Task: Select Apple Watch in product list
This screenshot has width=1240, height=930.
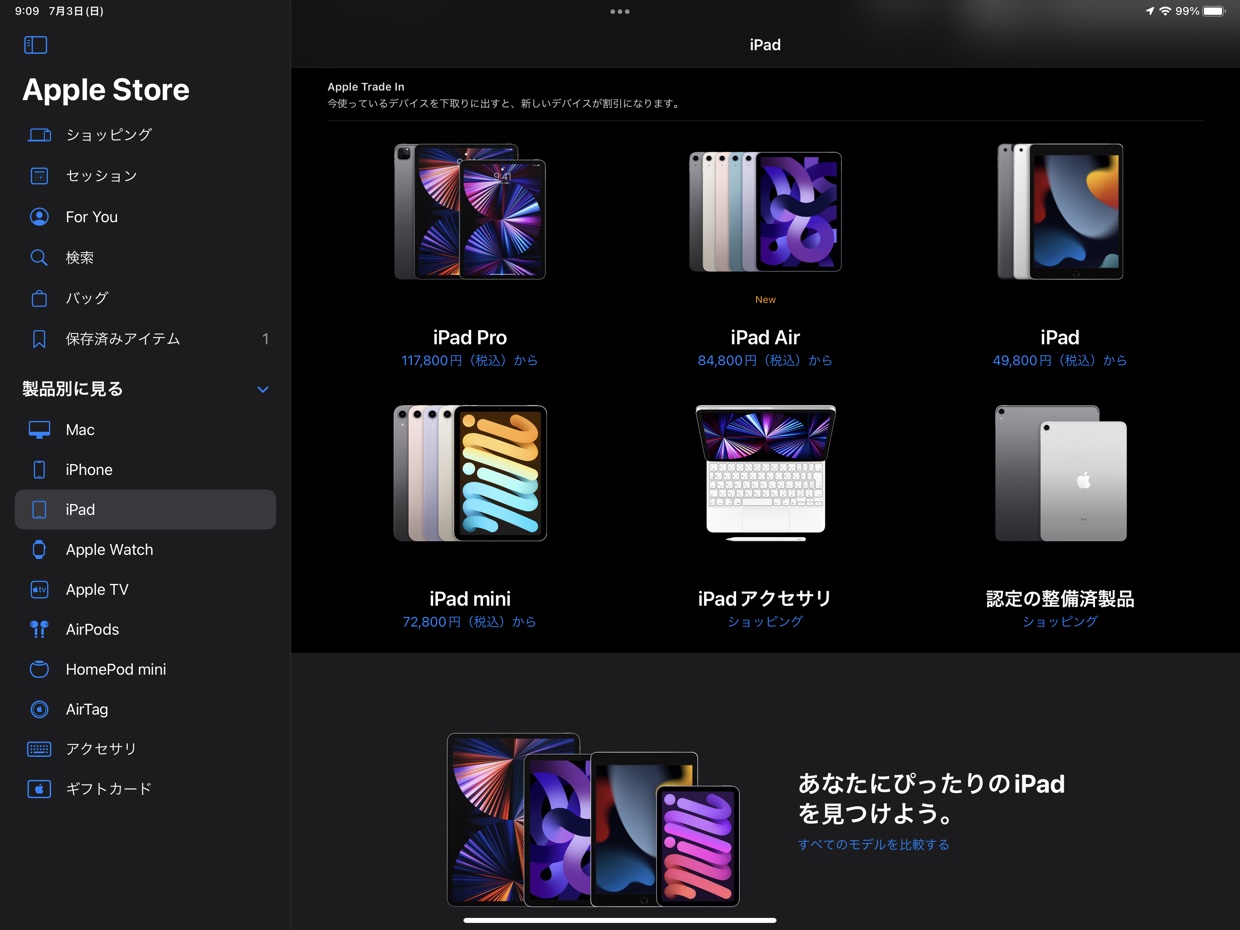Action: point(145,550)
